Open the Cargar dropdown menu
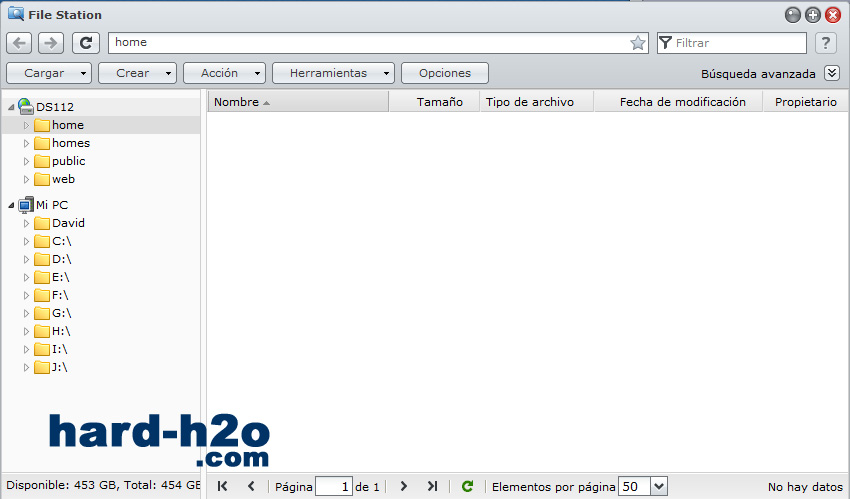The width and height of the screenshot is (850, 499). tap(49, 73)
